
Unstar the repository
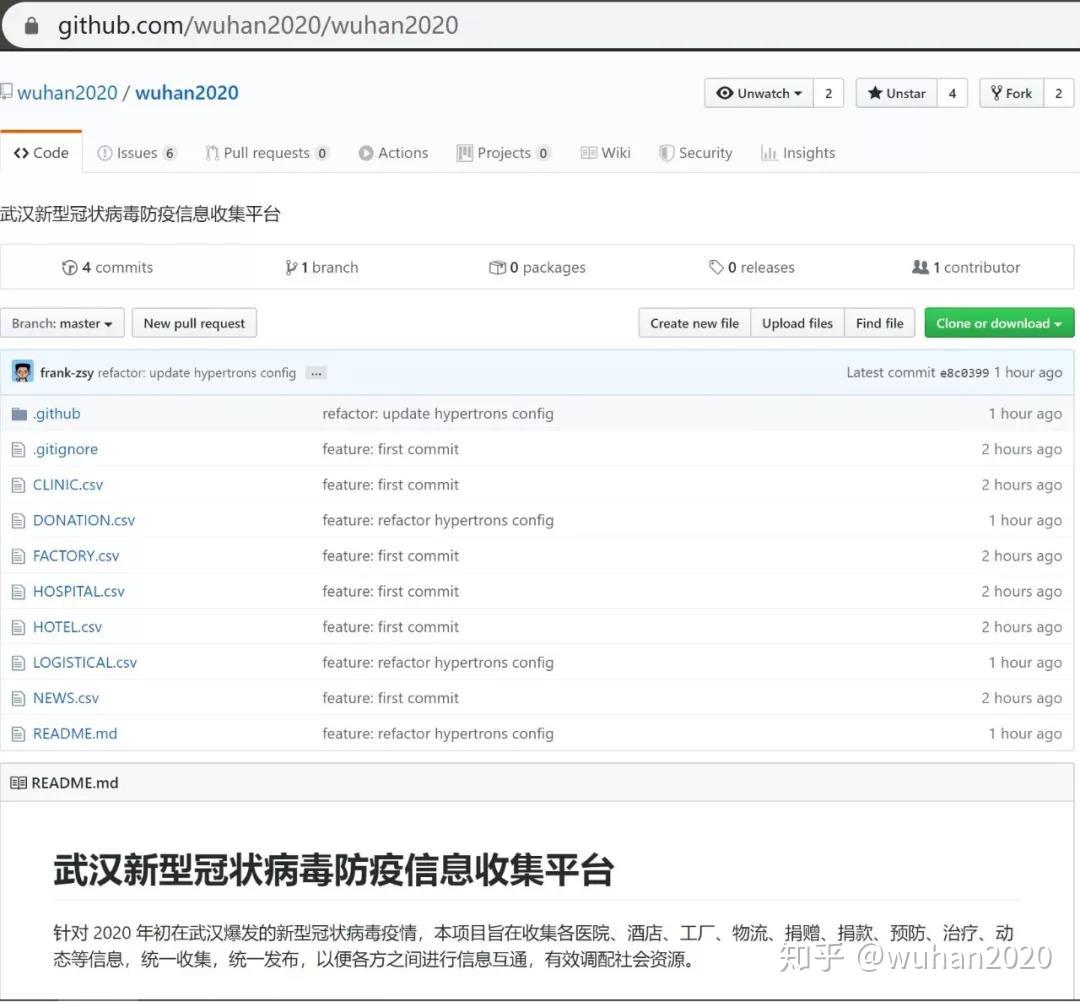pyautogui.click(x=895, y=92)
